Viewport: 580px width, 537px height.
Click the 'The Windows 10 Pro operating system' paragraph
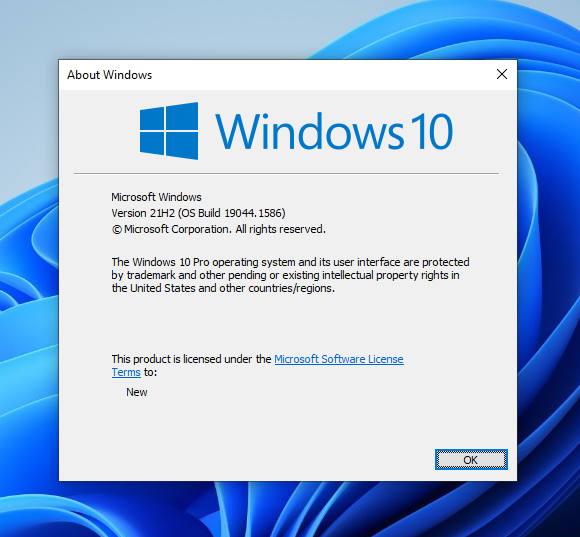[x=290, y=275]
